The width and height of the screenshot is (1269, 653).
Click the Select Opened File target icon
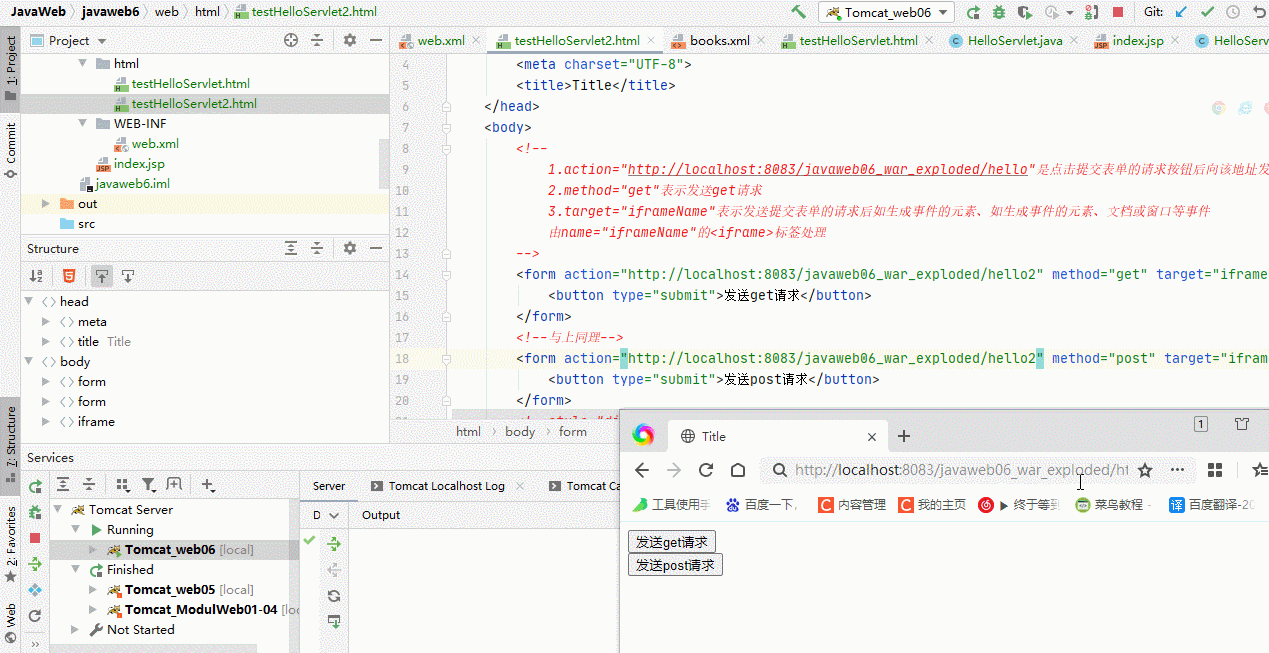point(291,40)
